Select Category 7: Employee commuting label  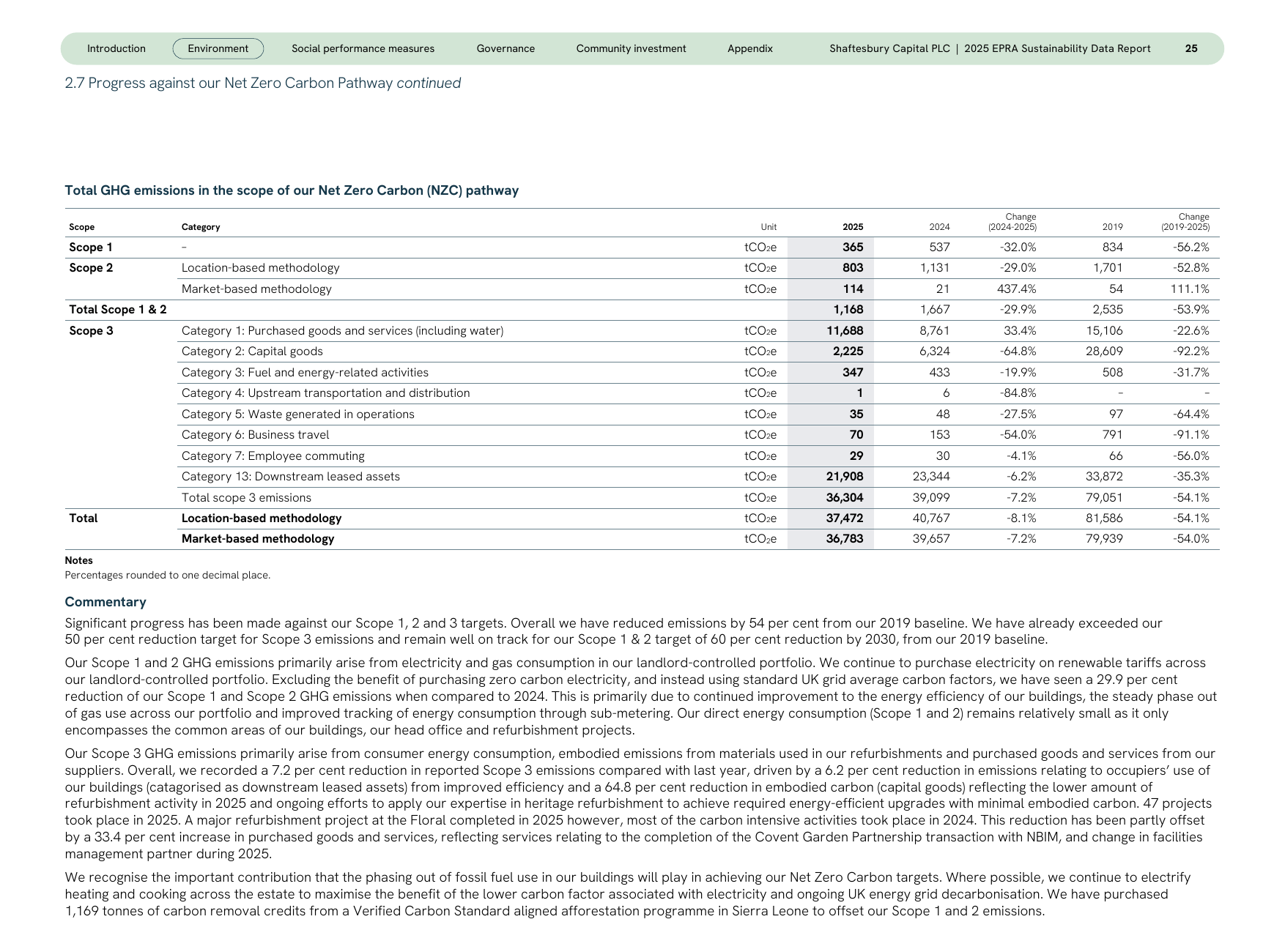click(273, 456)
